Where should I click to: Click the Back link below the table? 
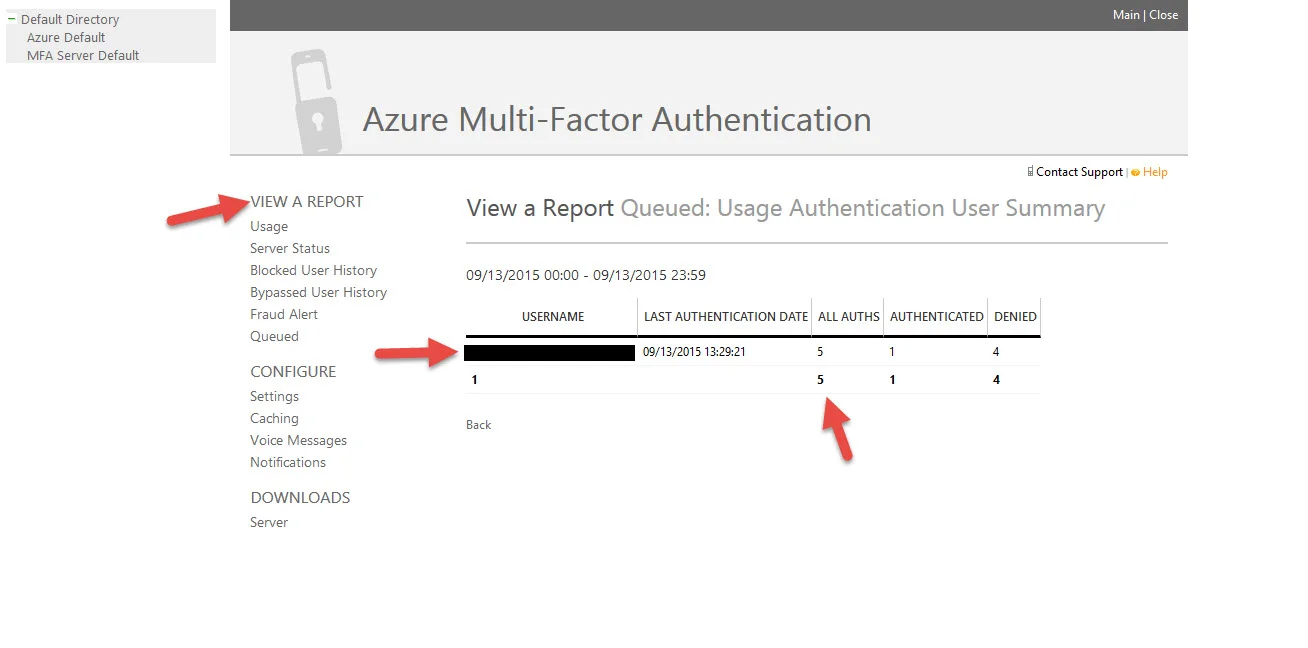(479, 425)
